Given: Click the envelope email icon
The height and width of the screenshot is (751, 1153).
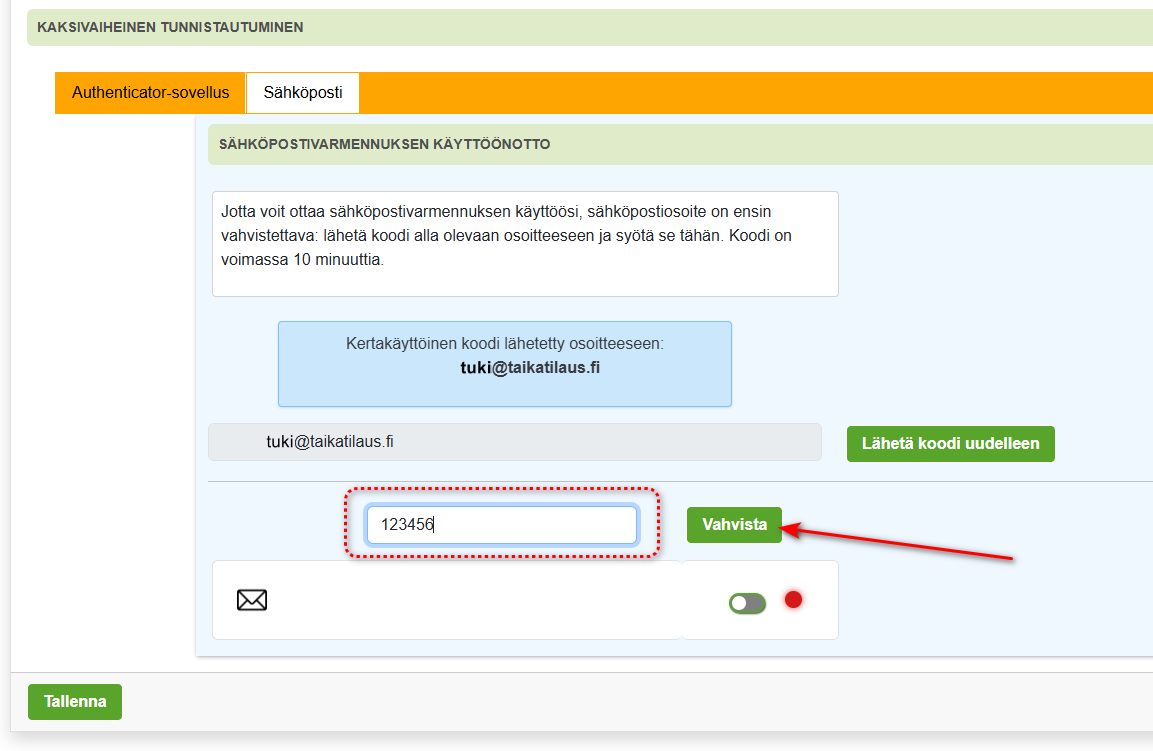Looking at the screenshot, I should (x=251, y=600).
